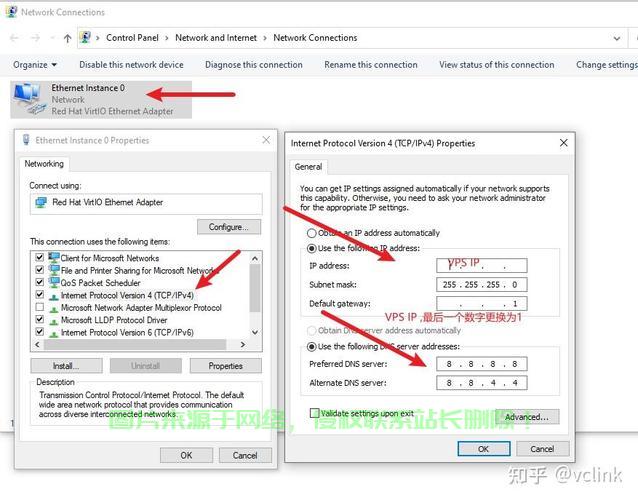
Task: Click the Install button
Action: point(66,366)
